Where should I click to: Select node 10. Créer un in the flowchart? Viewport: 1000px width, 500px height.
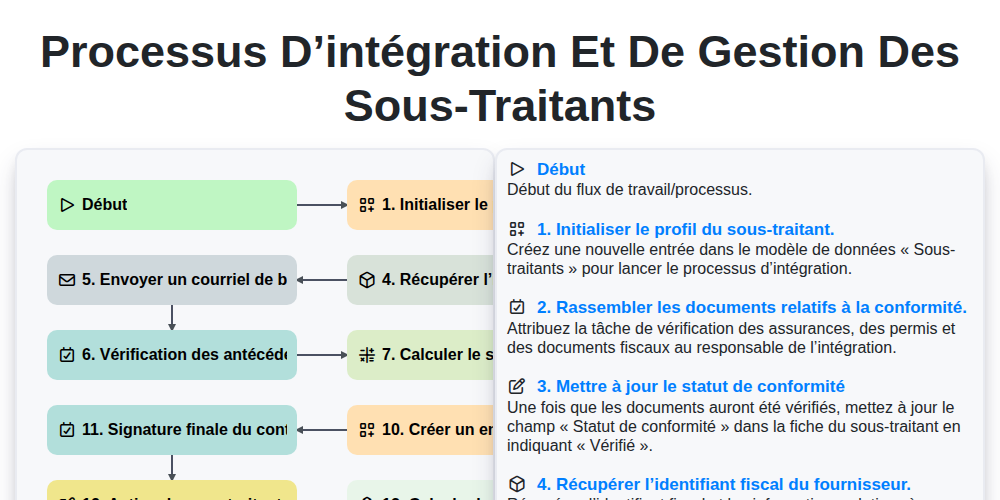(420, 430)
